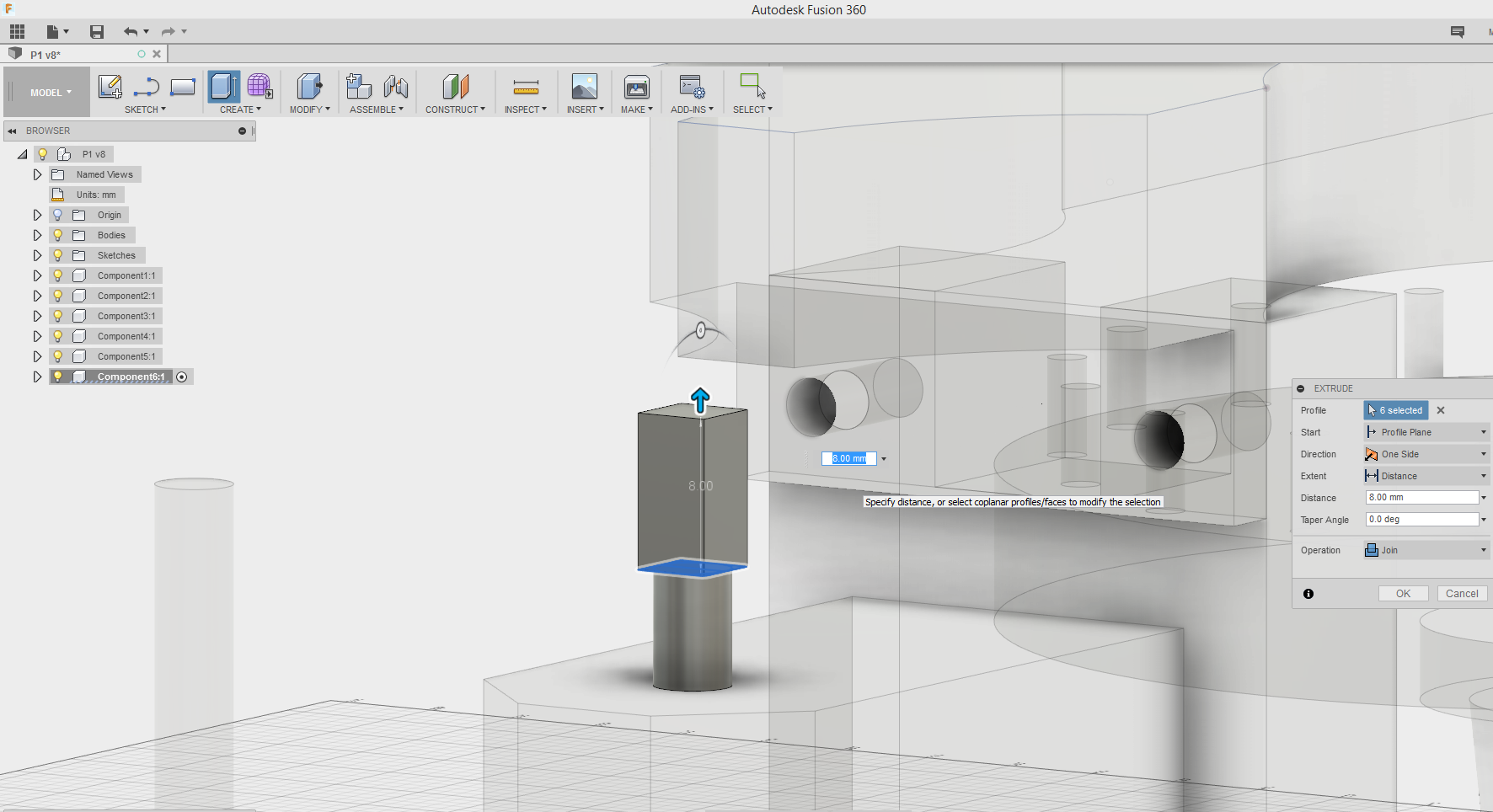
Task: Select the Create Sketch tool
Action: pyautogui.click(x=110, y=86)
